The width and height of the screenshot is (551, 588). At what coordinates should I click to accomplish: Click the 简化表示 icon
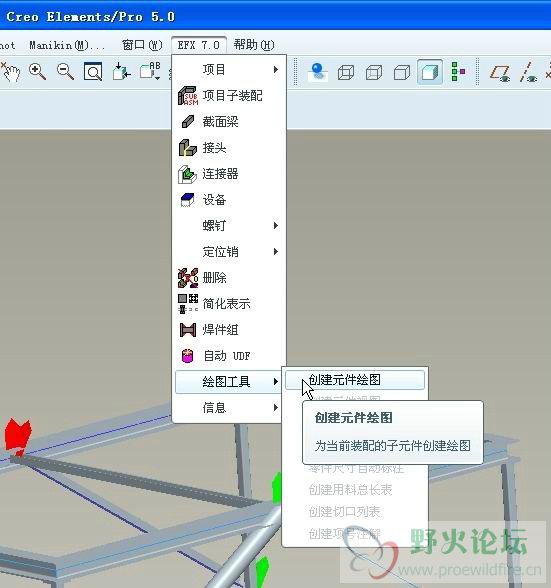(188, 304)
